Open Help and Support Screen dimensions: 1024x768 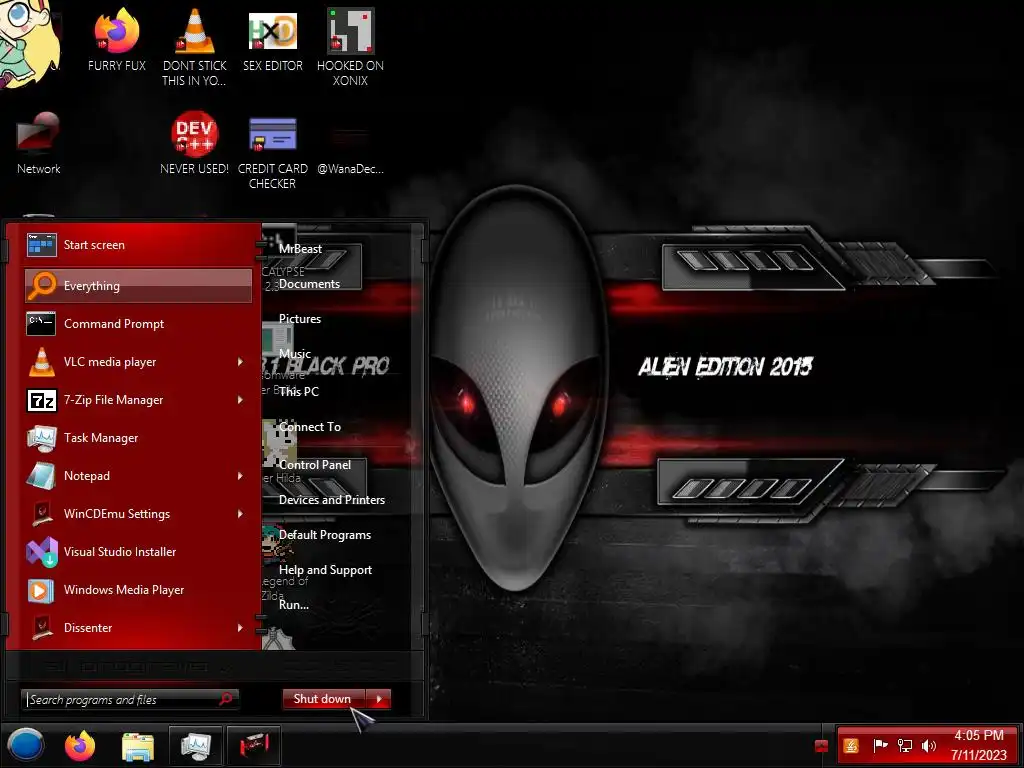point(325,570)
